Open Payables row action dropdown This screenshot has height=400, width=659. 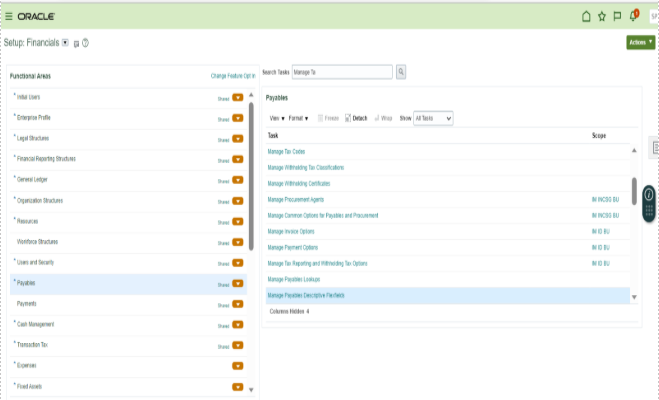click(x=237, y=283)
